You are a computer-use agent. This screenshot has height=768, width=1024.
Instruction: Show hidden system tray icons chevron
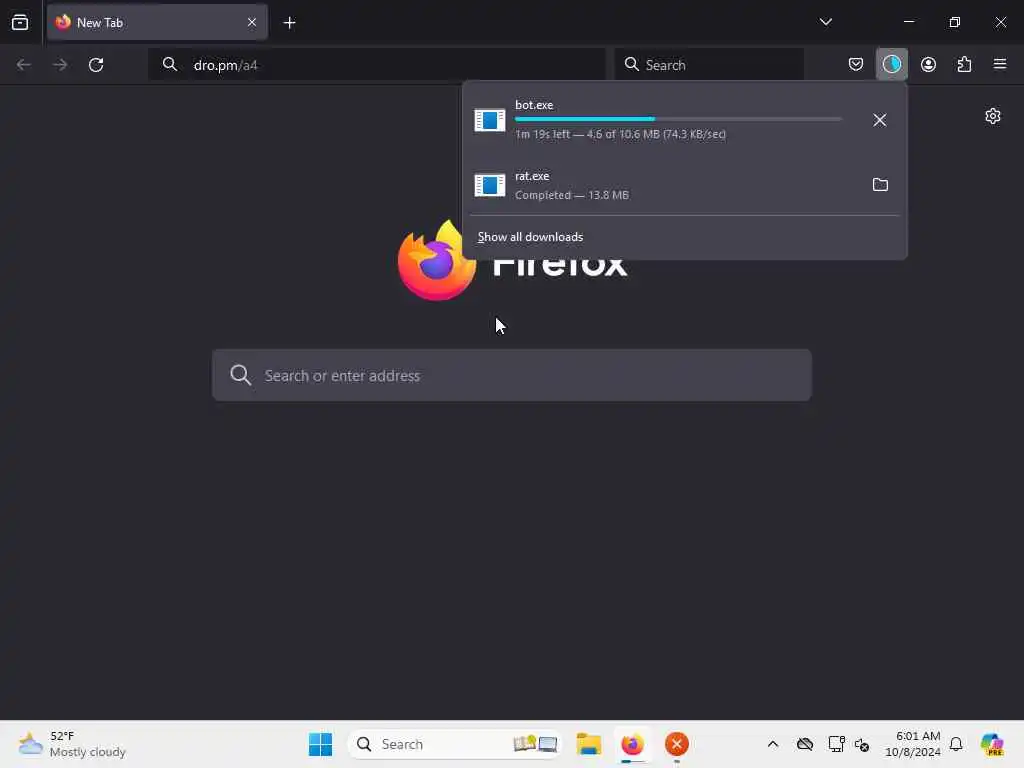[x=773, y=744]
